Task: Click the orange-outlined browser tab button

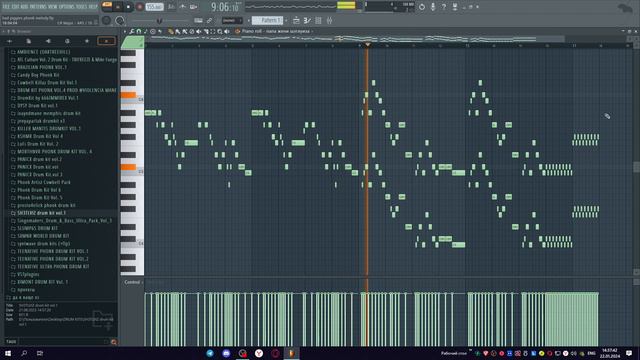Action: 106,41
